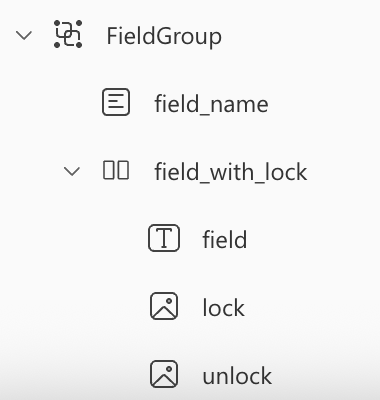
Task: Collapse the field_with_lock container node
Action: [x=72, y=171]
